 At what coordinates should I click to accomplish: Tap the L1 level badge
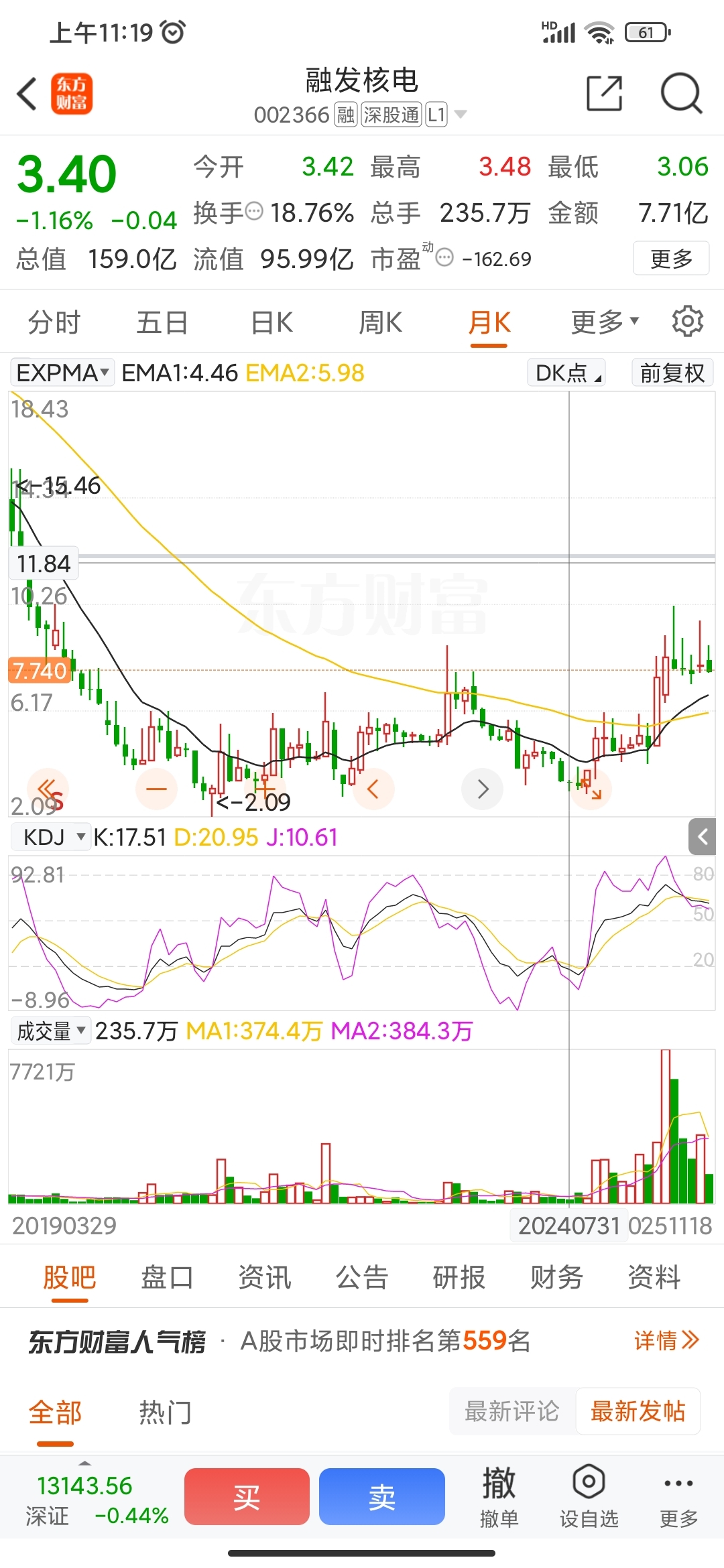point(436,115)
